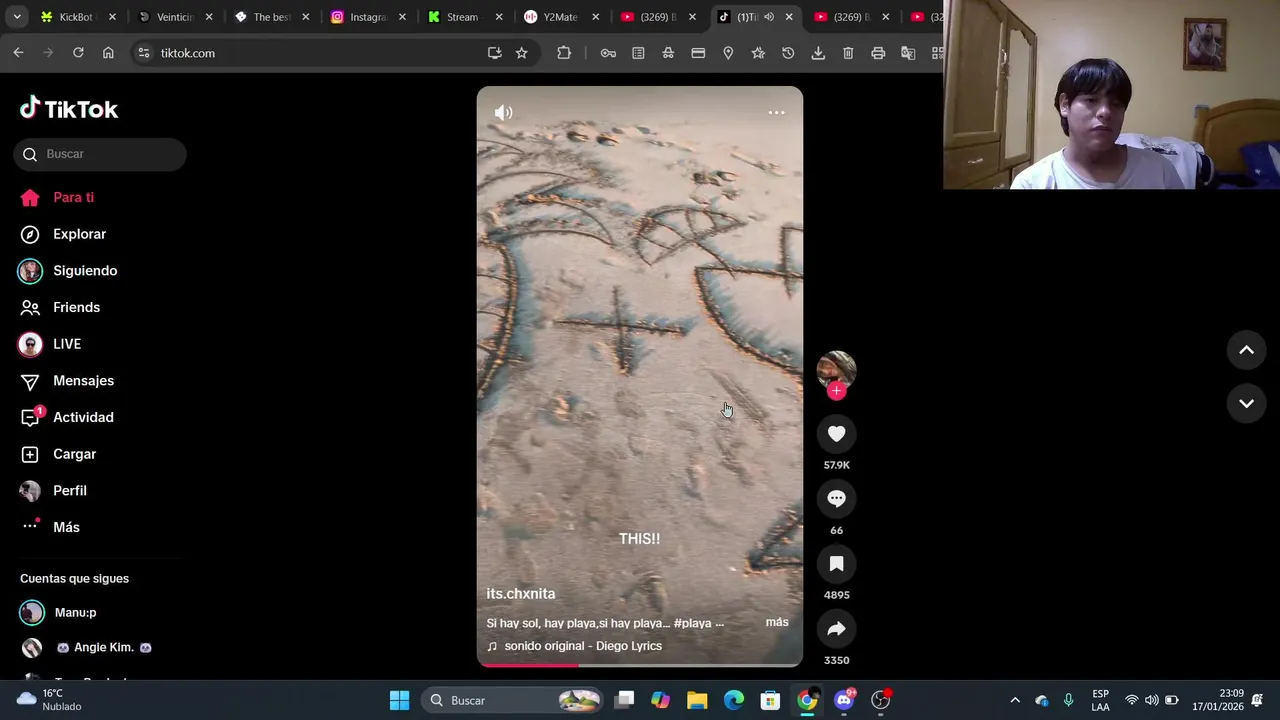This screenshot has width=1280, height=720.
Task: Mute the TikTok video sound
Action: click(503, 113)
